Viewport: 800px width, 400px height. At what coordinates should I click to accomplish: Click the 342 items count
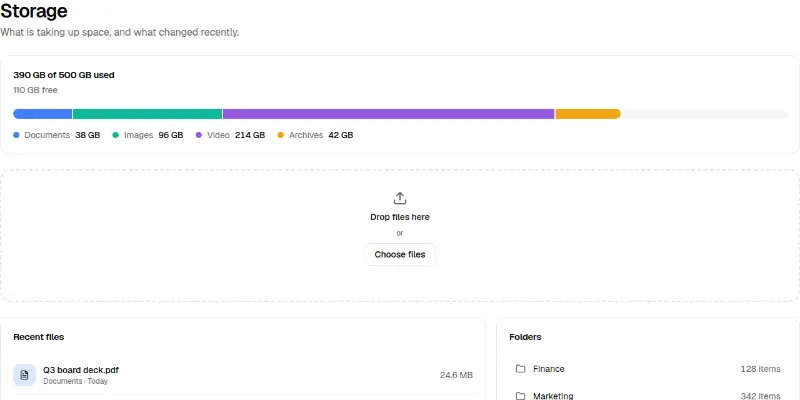[x=760, y=396]
